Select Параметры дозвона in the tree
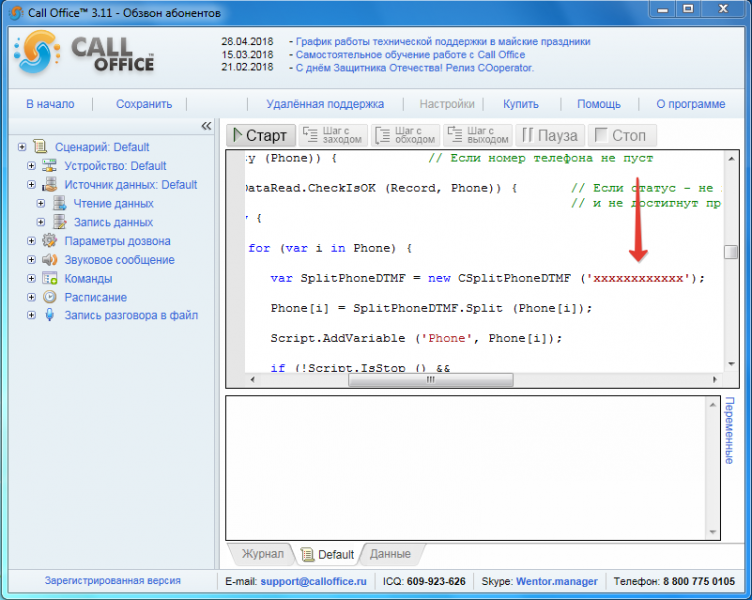Image resolution: width=752 pixels, height=600 pixels. point(118,241)
